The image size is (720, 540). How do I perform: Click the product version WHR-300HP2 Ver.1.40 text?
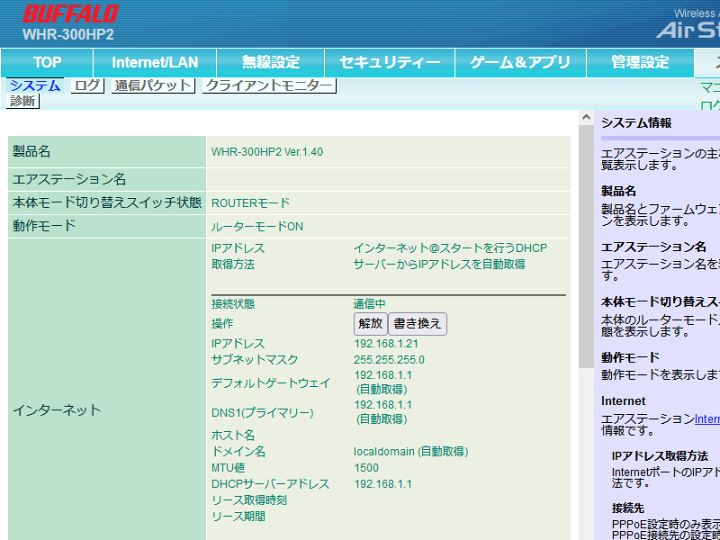(267, 152)
